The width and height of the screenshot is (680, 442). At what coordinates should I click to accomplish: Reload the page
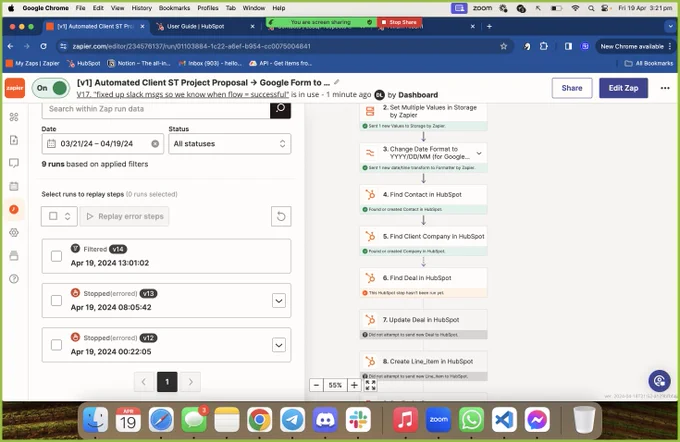pos(43,46)
